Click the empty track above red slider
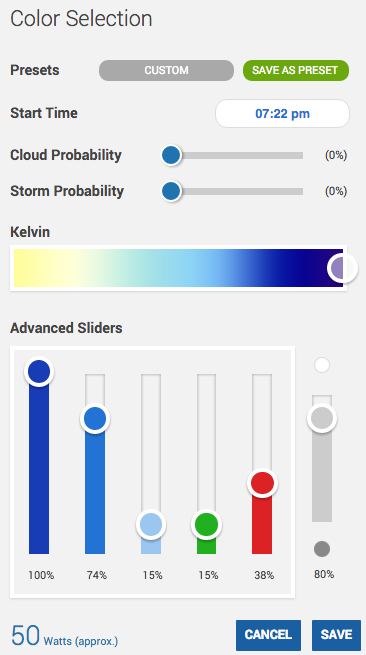The width and height of the screenshot is (366, 655). pos(262,421)
